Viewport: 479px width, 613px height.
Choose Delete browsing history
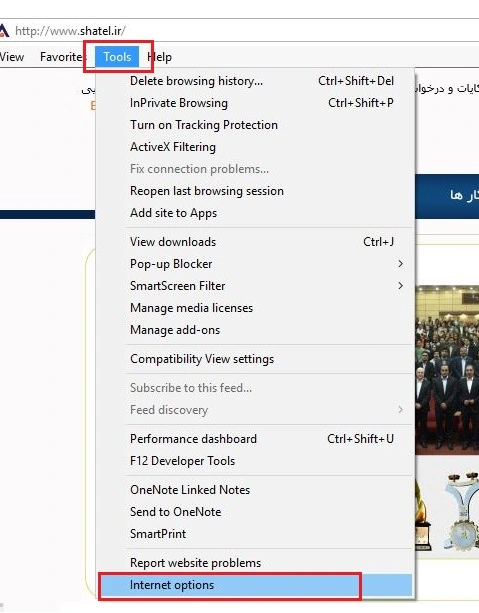click(255, 81)
